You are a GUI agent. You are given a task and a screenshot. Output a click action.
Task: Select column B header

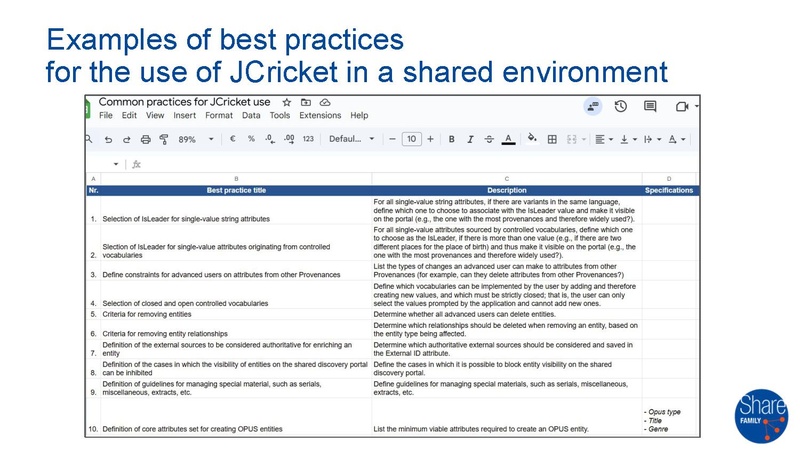[x=236, y=179]
